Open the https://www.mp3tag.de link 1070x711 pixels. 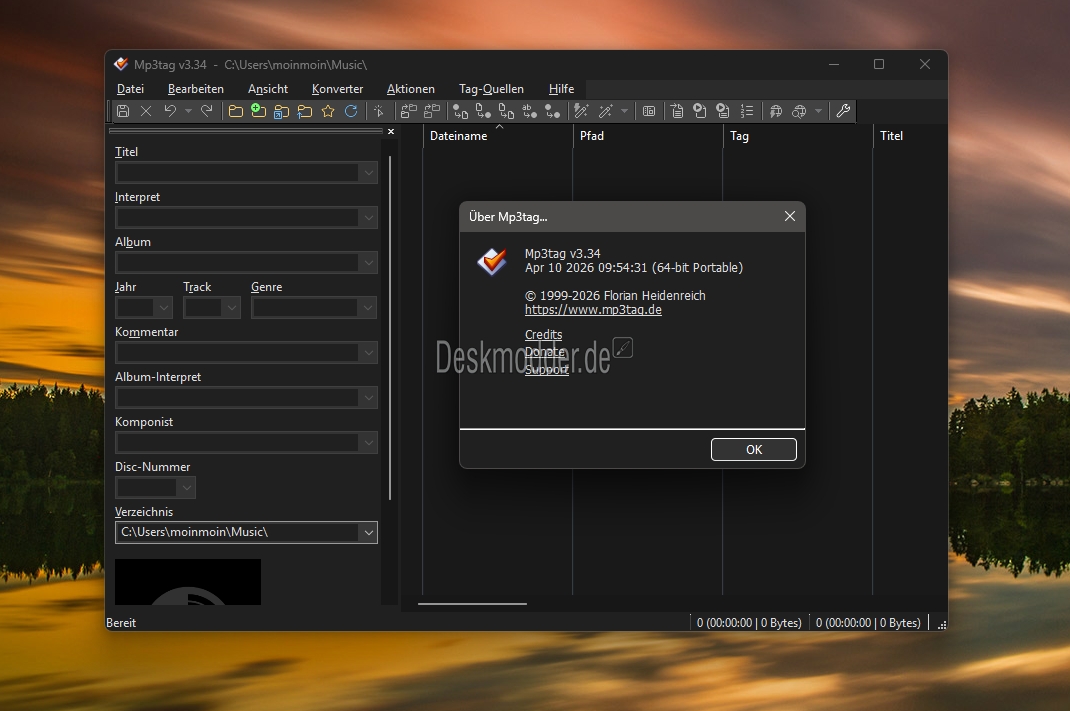[x=592, y=310]
